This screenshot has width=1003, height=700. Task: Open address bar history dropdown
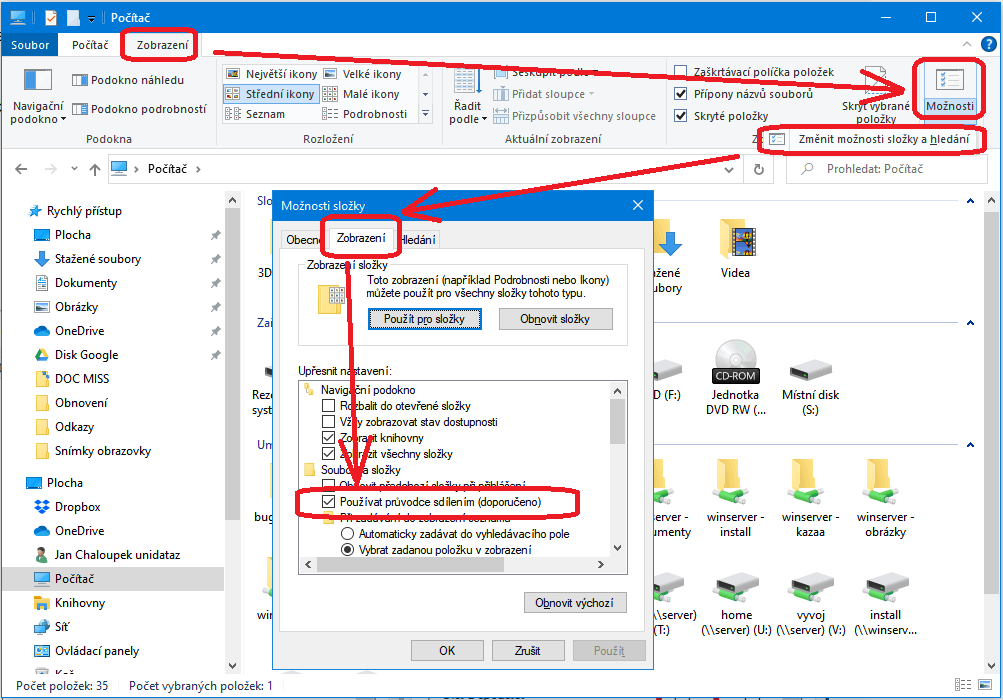point(729,170)
